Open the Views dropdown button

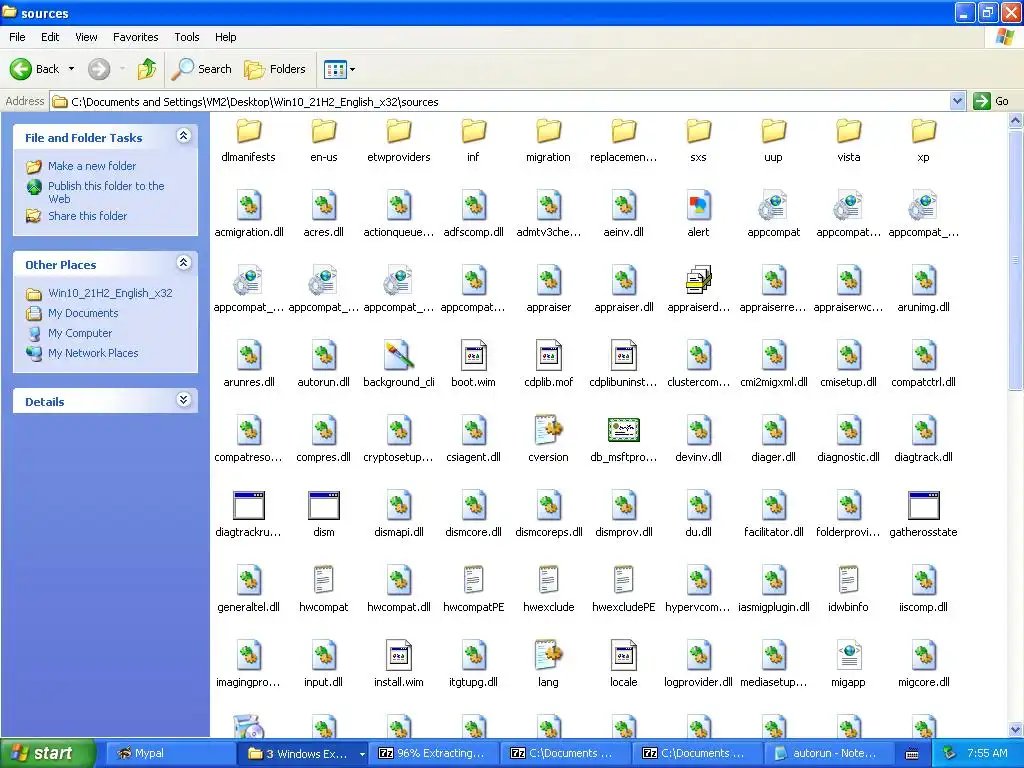(x=340, y=69)
